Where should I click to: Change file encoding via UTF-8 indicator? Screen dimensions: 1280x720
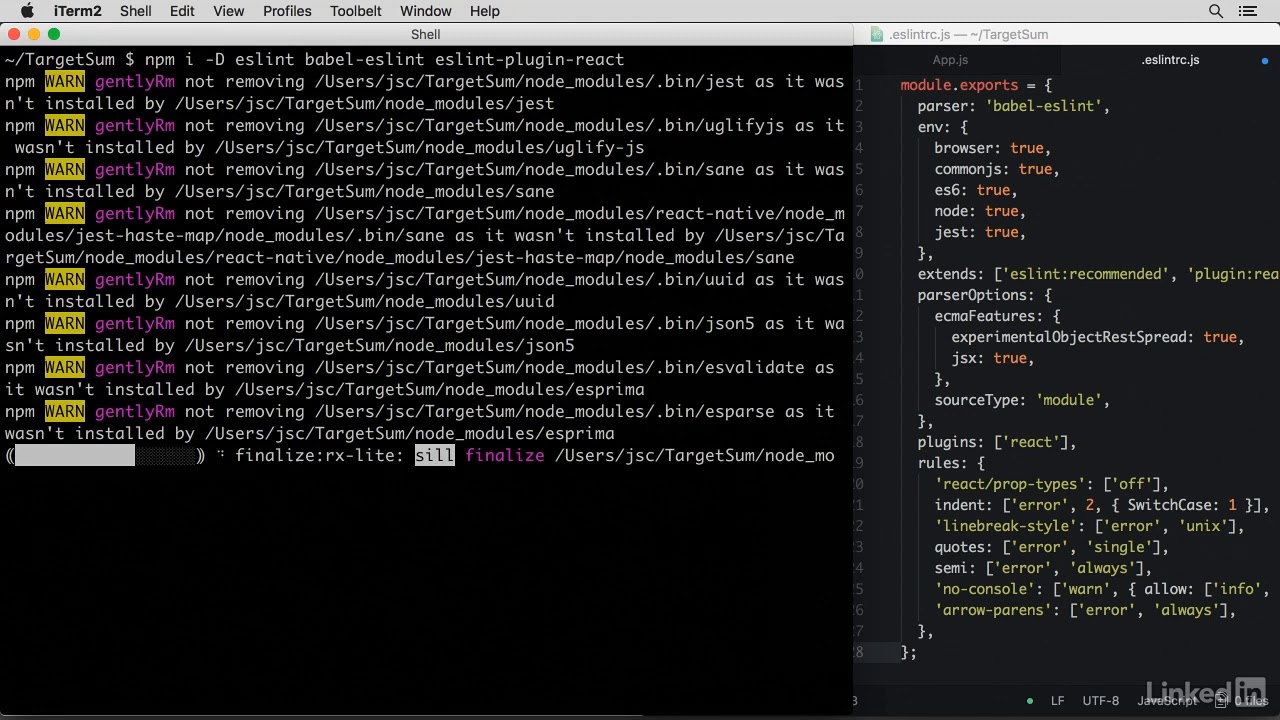point(1101,701)
